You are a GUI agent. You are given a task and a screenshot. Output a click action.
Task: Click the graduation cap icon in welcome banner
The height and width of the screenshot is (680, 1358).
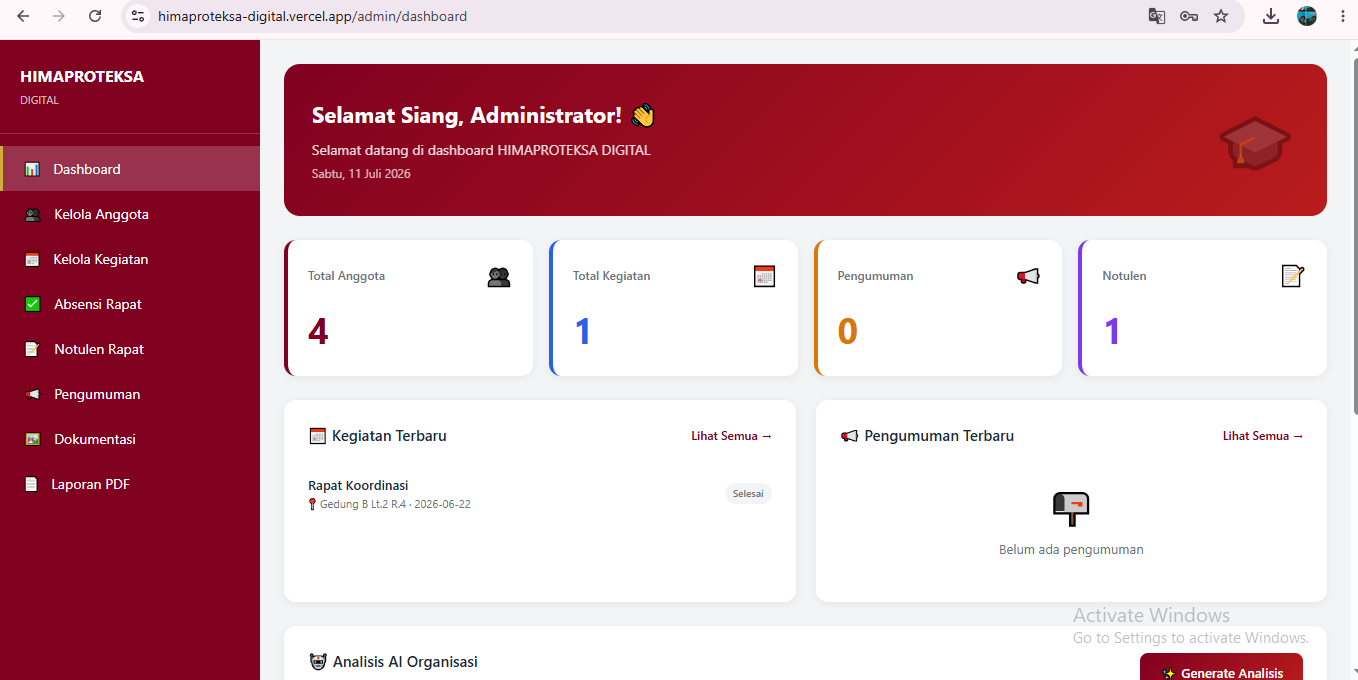point(1255,143)
